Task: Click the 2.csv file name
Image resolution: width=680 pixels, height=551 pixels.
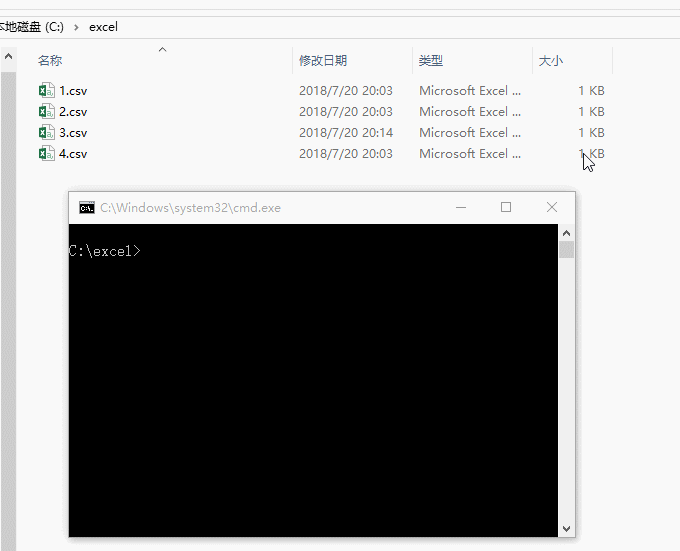Action: click(x=73, y=111)
